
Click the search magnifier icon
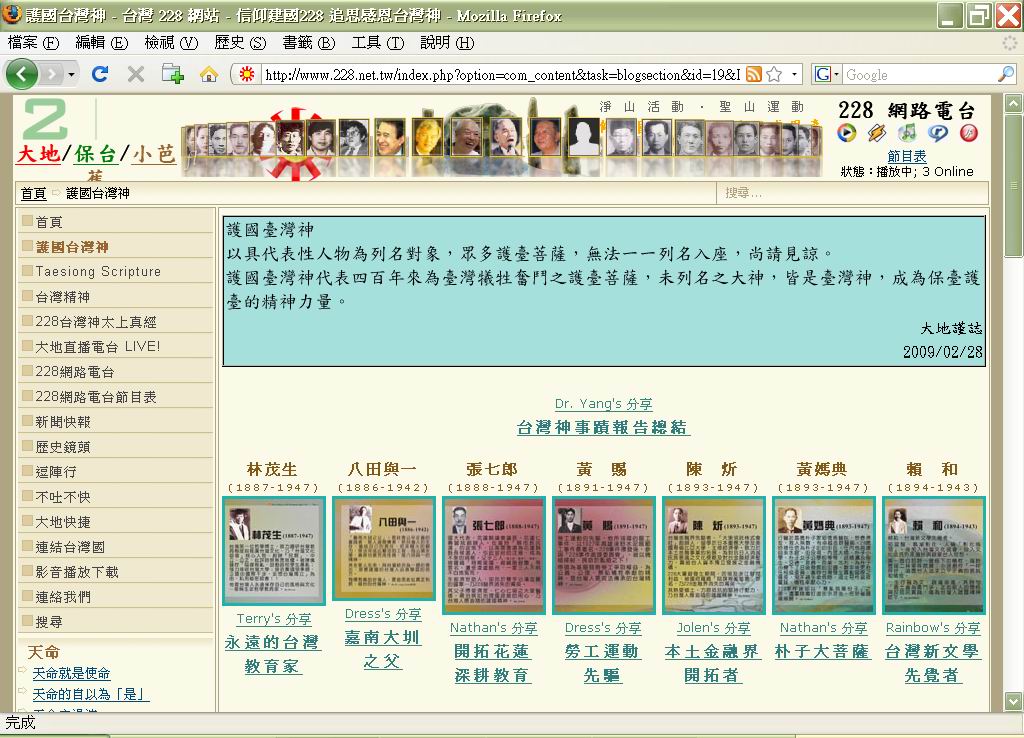coord(1006,74)
